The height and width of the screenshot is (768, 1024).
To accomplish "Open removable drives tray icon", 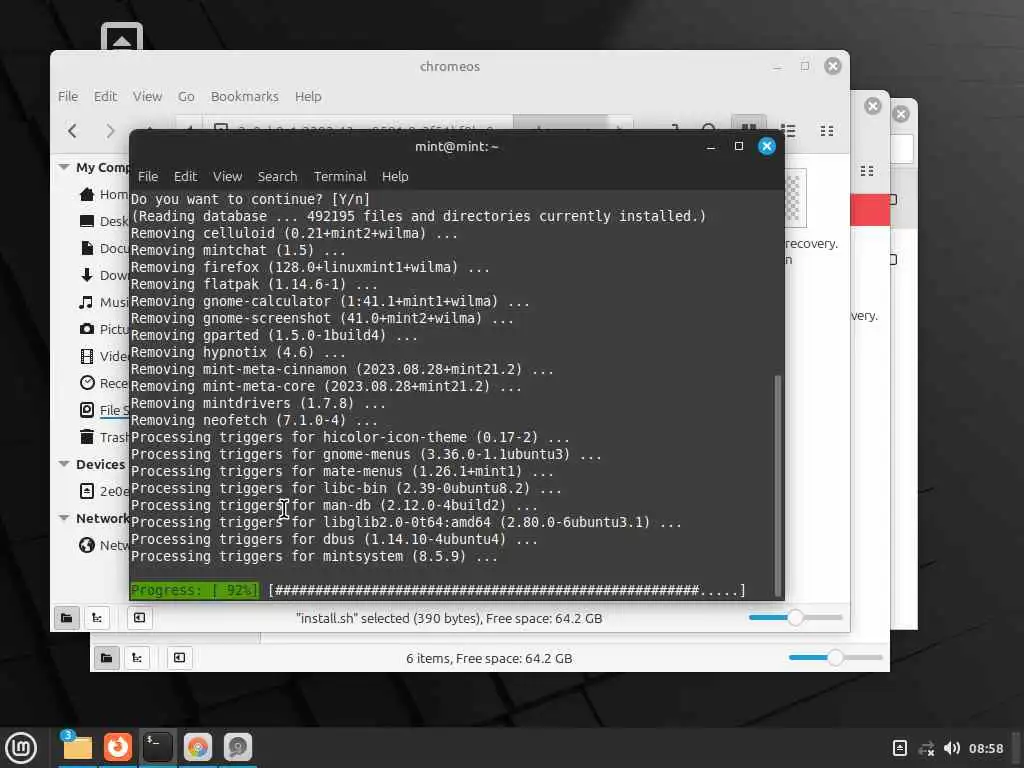I will click(899, 748).
